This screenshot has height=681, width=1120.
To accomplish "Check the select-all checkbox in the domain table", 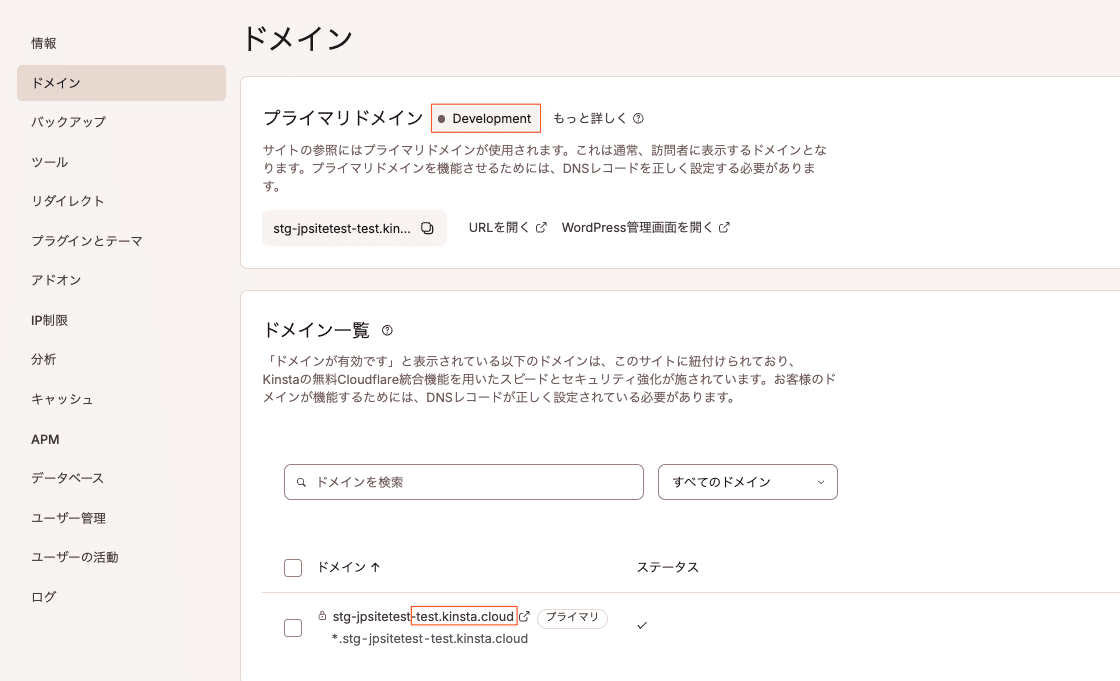I will click(x=293, y=567).
